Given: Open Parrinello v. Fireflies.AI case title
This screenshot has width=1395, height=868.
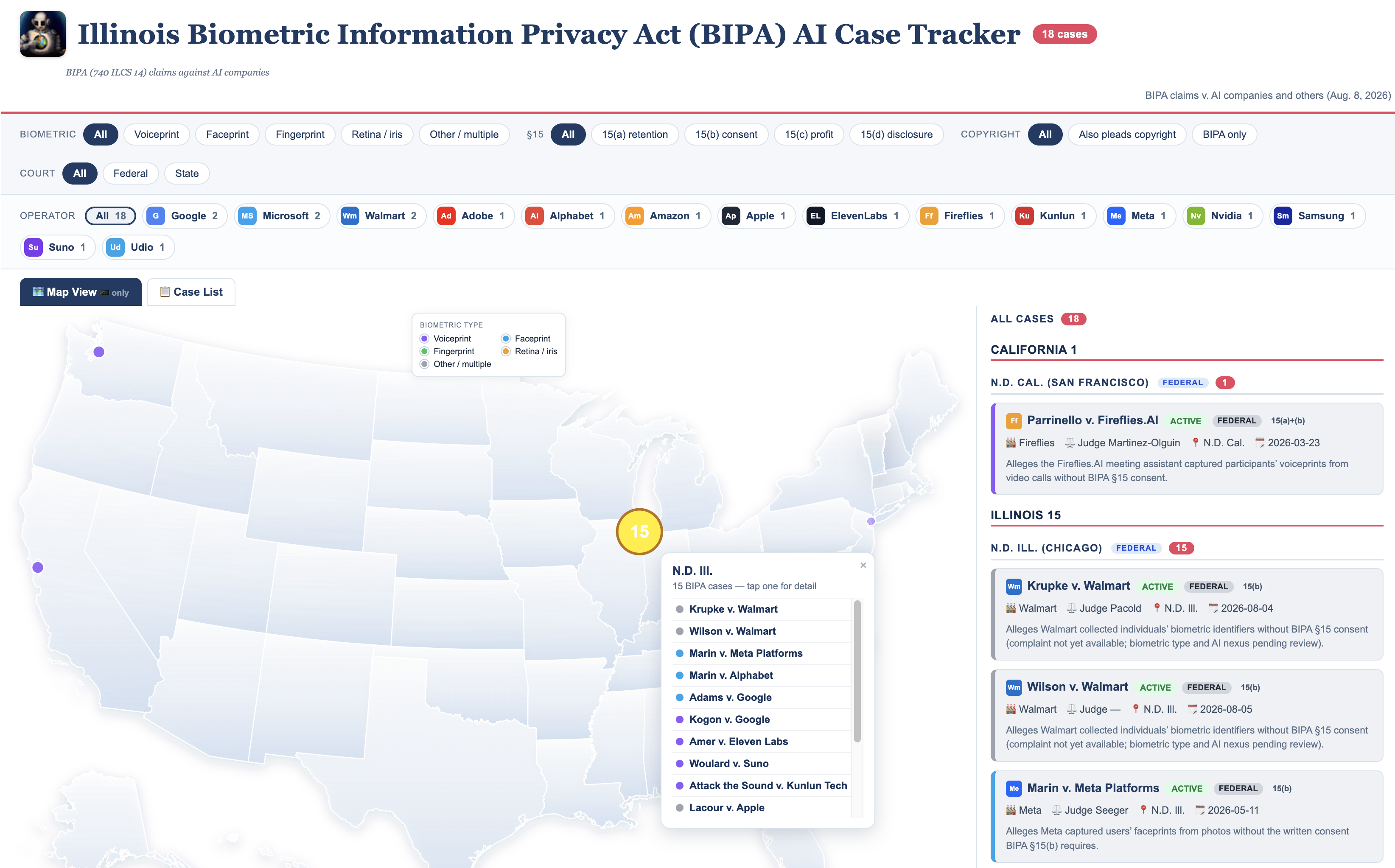Looking at the screenshot, I should pyautogui.click(x=1092, y=420).
